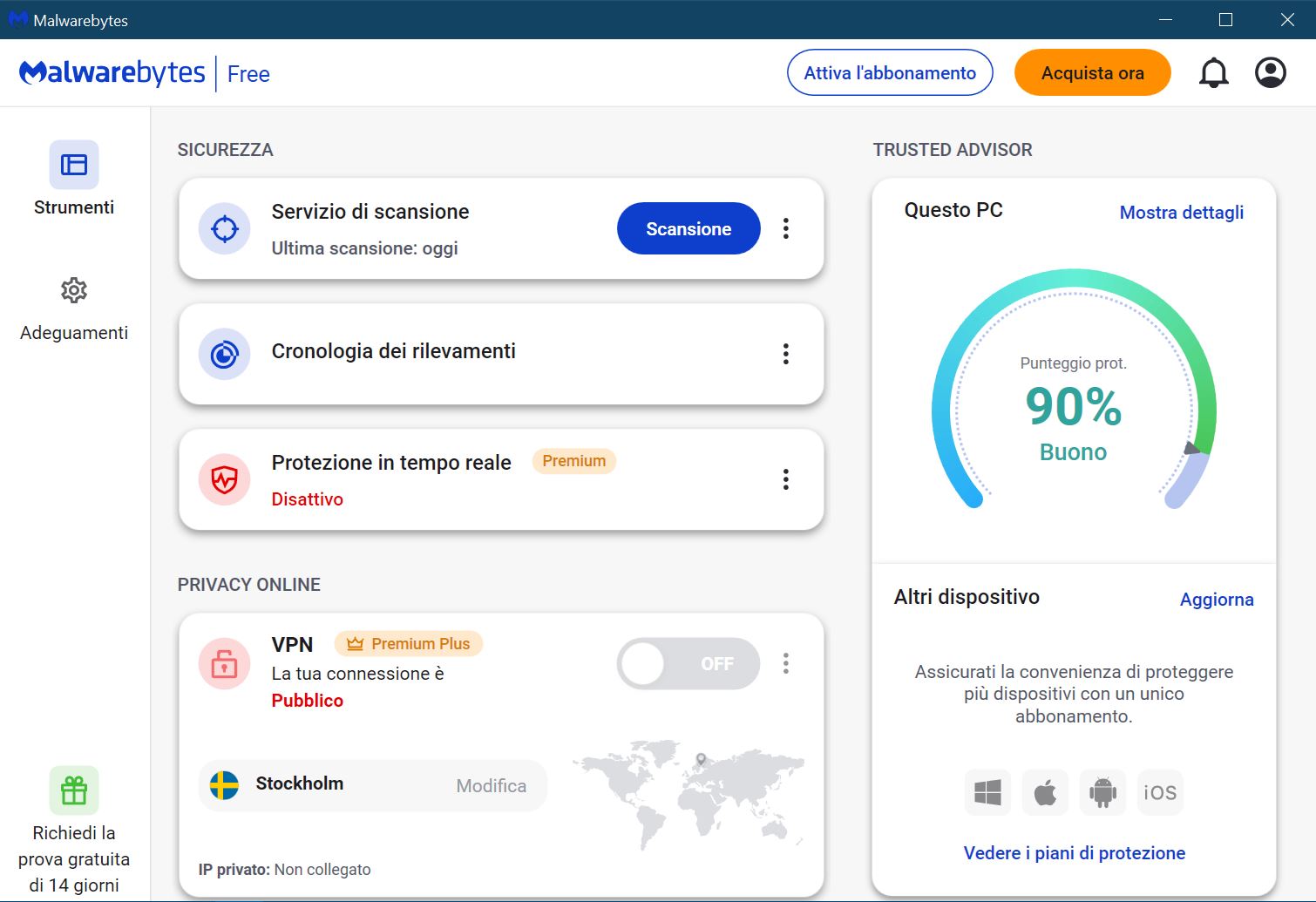Click Attiva l'abbonamento button
The height and width of the screenshot is (902, 1316).
pos(890,72)
